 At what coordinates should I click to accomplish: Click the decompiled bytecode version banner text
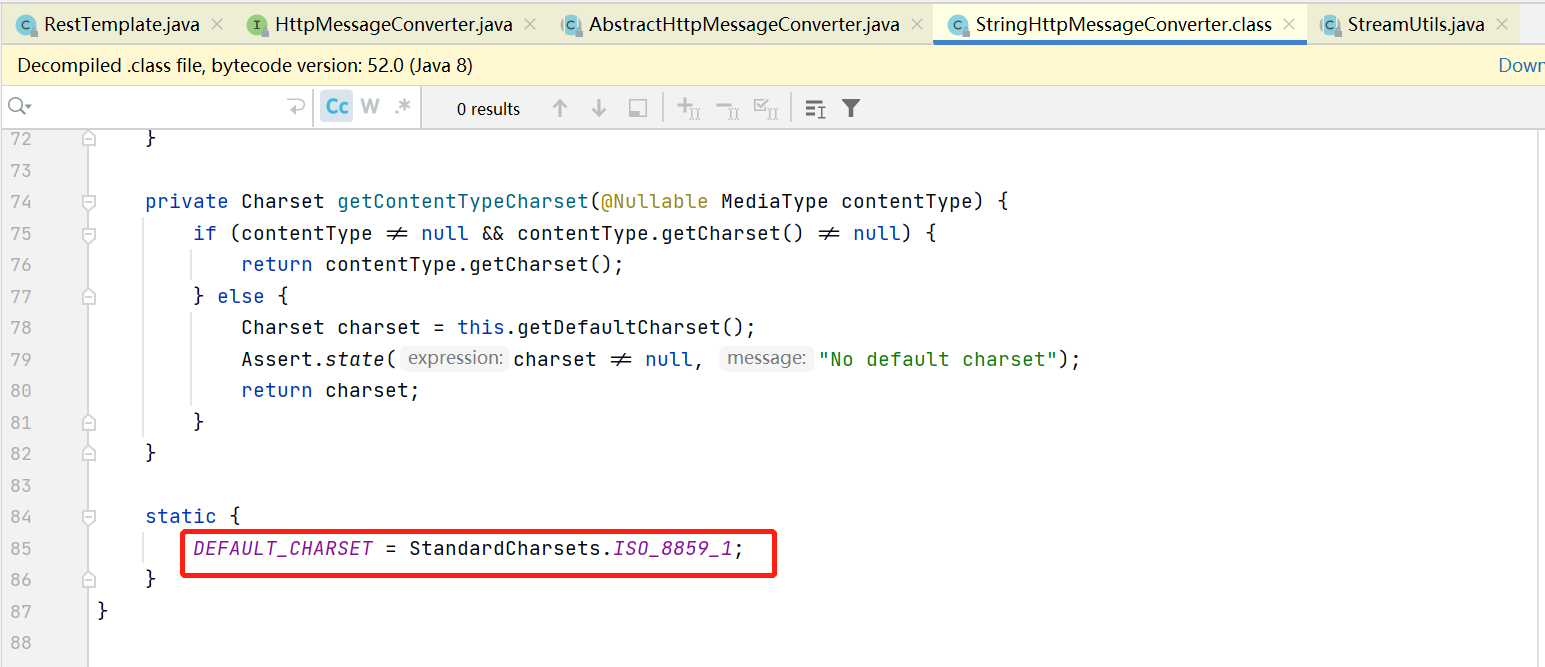point(245,66)
